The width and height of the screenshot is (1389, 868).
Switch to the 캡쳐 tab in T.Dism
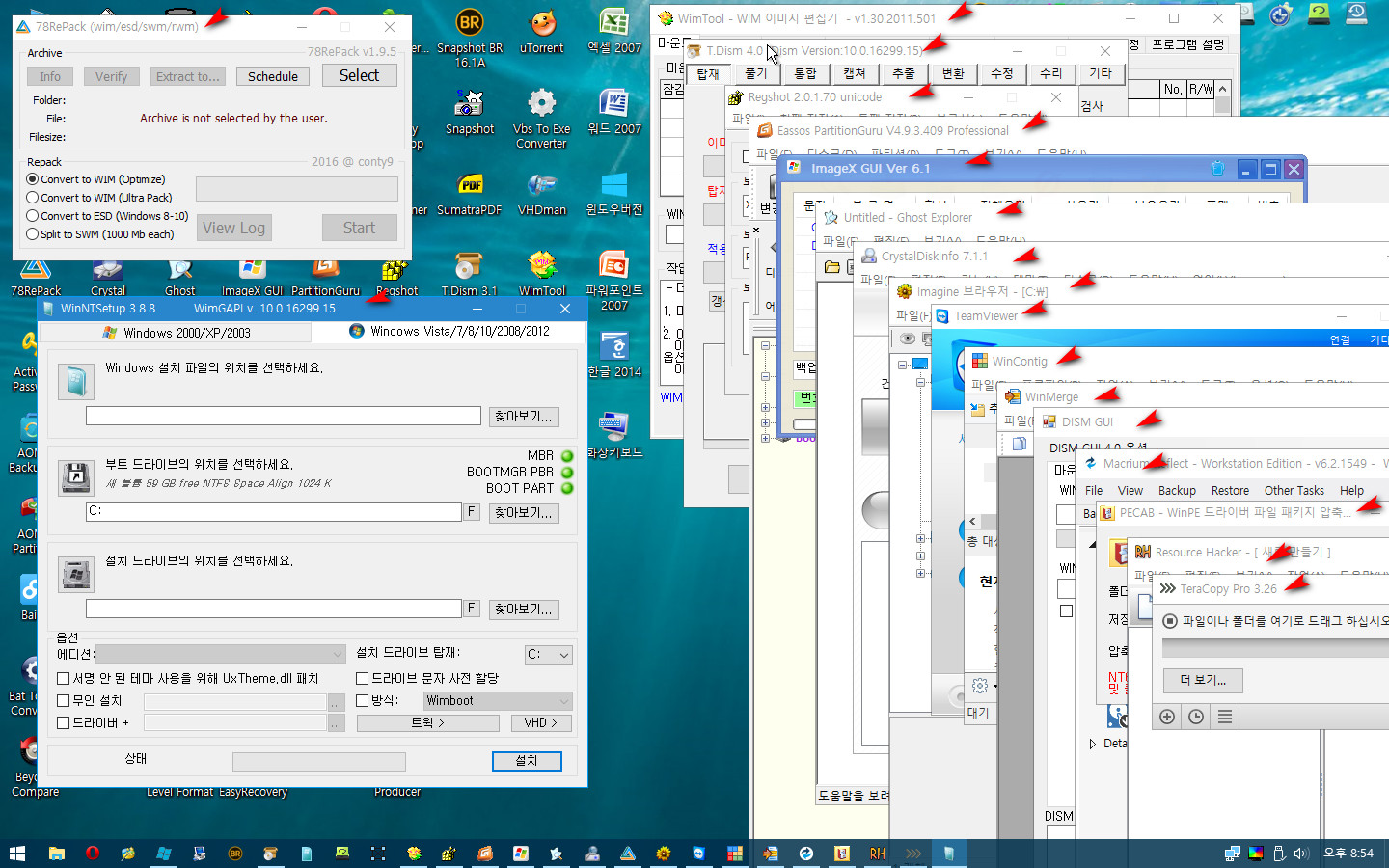pos(854,73)
